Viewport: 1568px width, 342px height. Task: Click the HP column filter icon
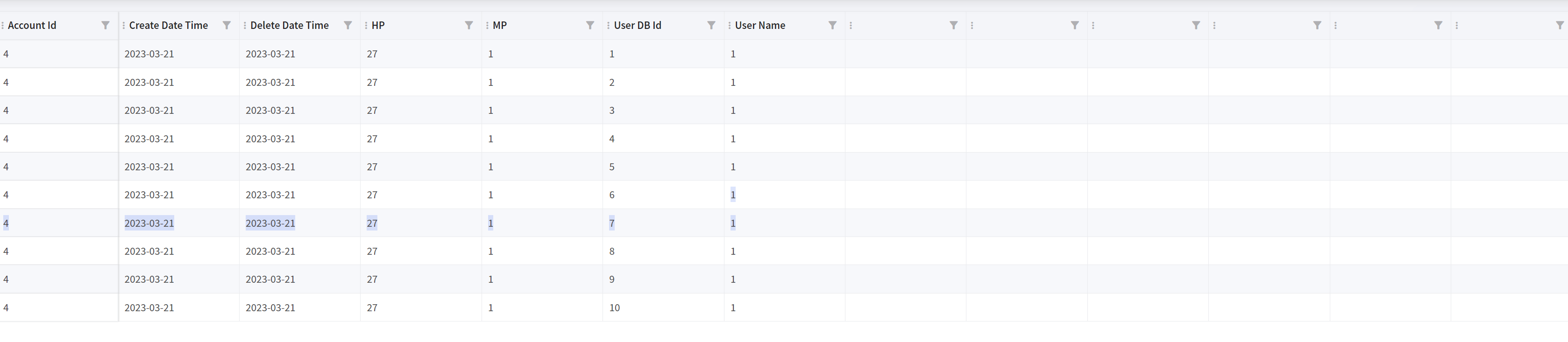point(468,26)
